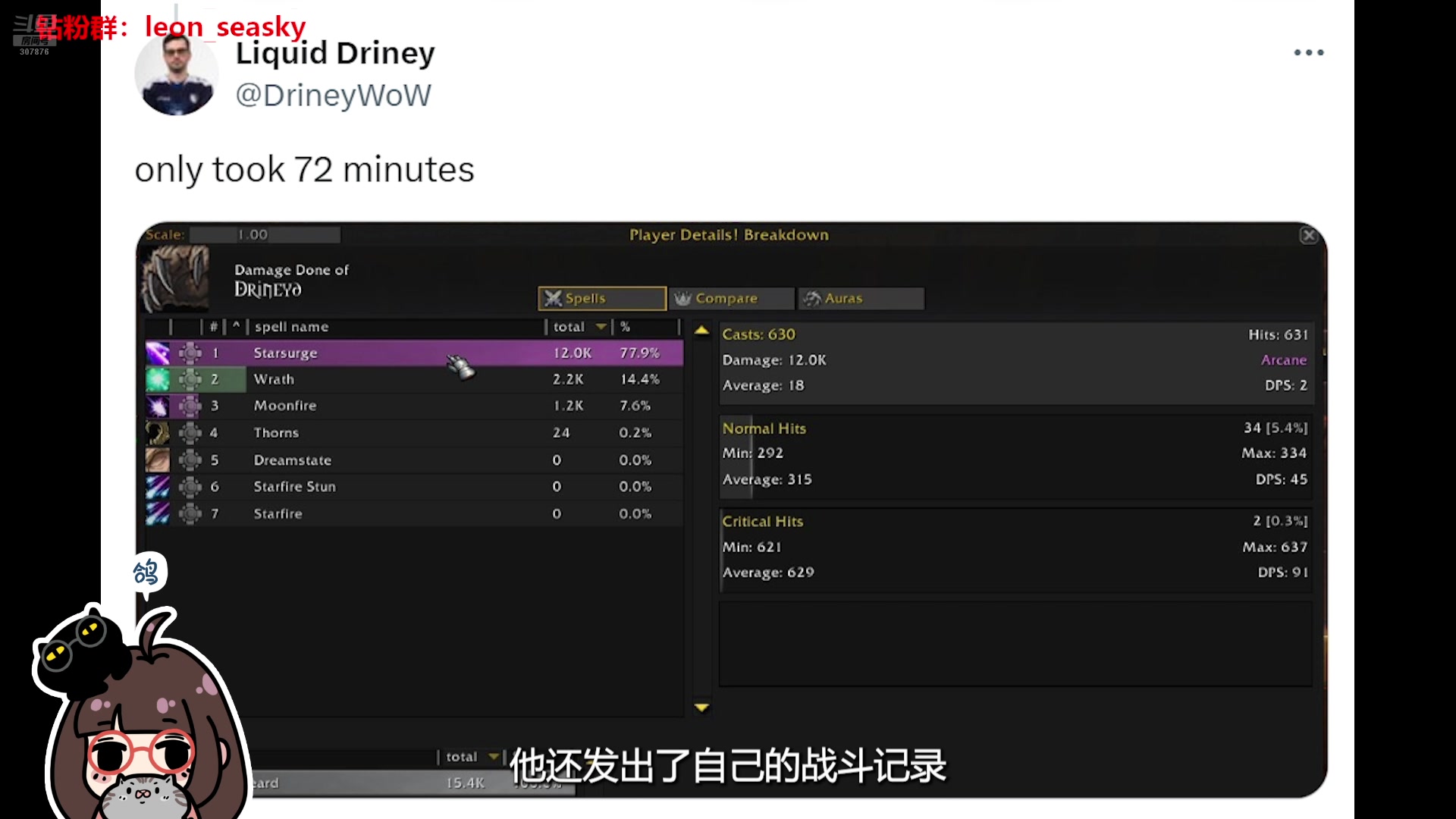Click the Normal Hits section header
The image size is (1456, 819).
tap(764, 428)
